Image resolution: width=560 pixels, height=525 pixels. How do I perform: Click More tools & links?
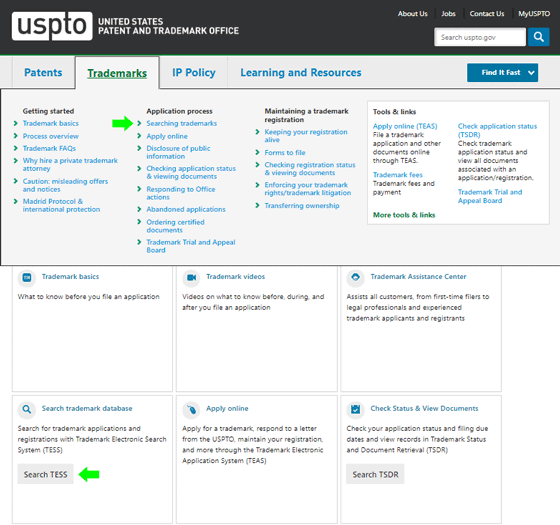404,215
